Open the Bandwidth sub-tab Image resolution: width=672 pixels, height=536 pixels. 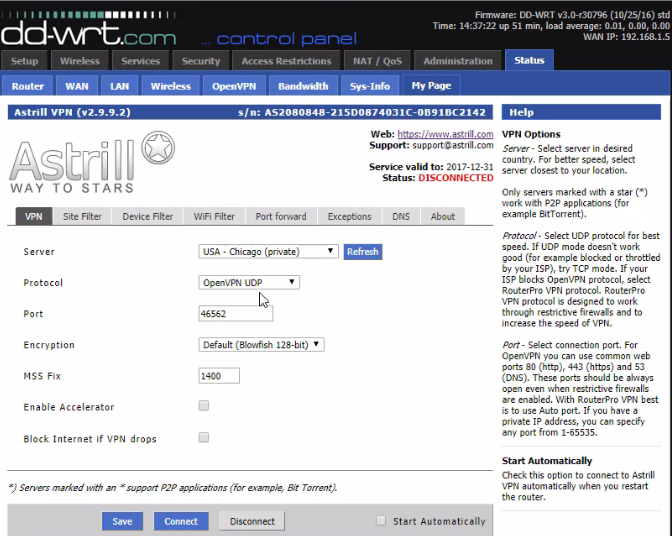tap(303, 86)
